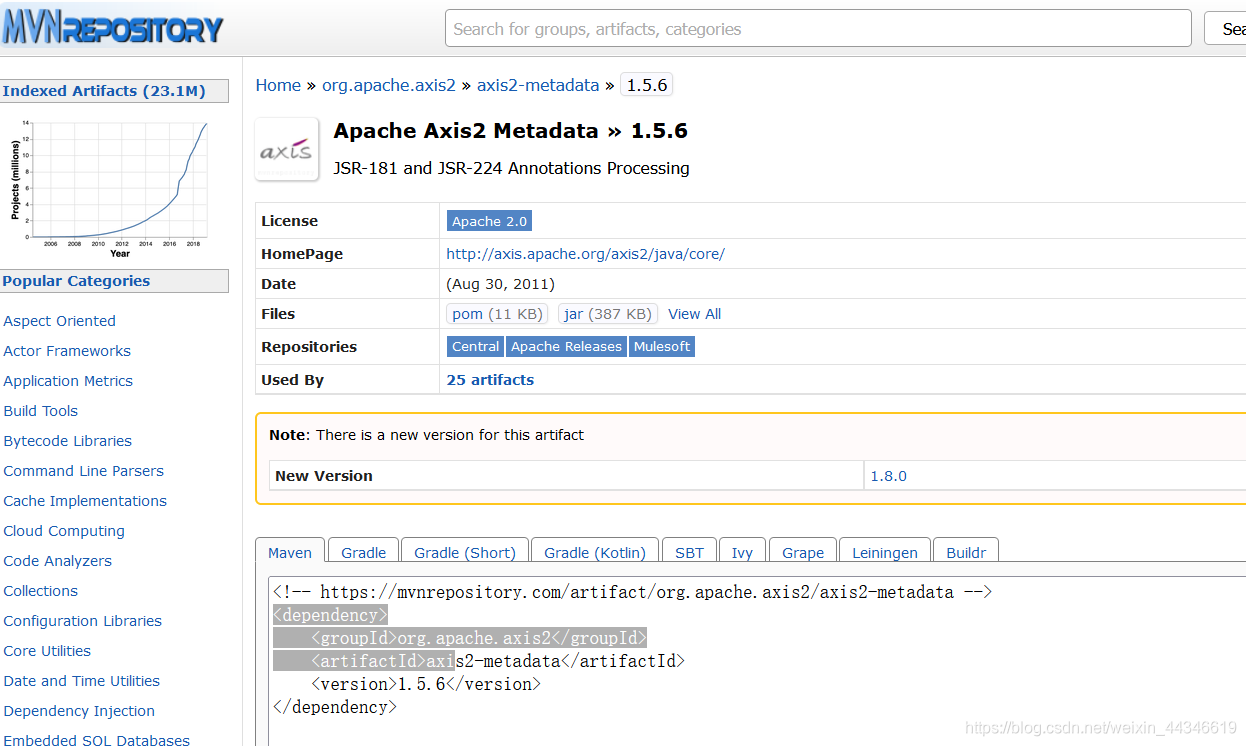Click the Apache 2.0 license tag

tap(489, 221)
